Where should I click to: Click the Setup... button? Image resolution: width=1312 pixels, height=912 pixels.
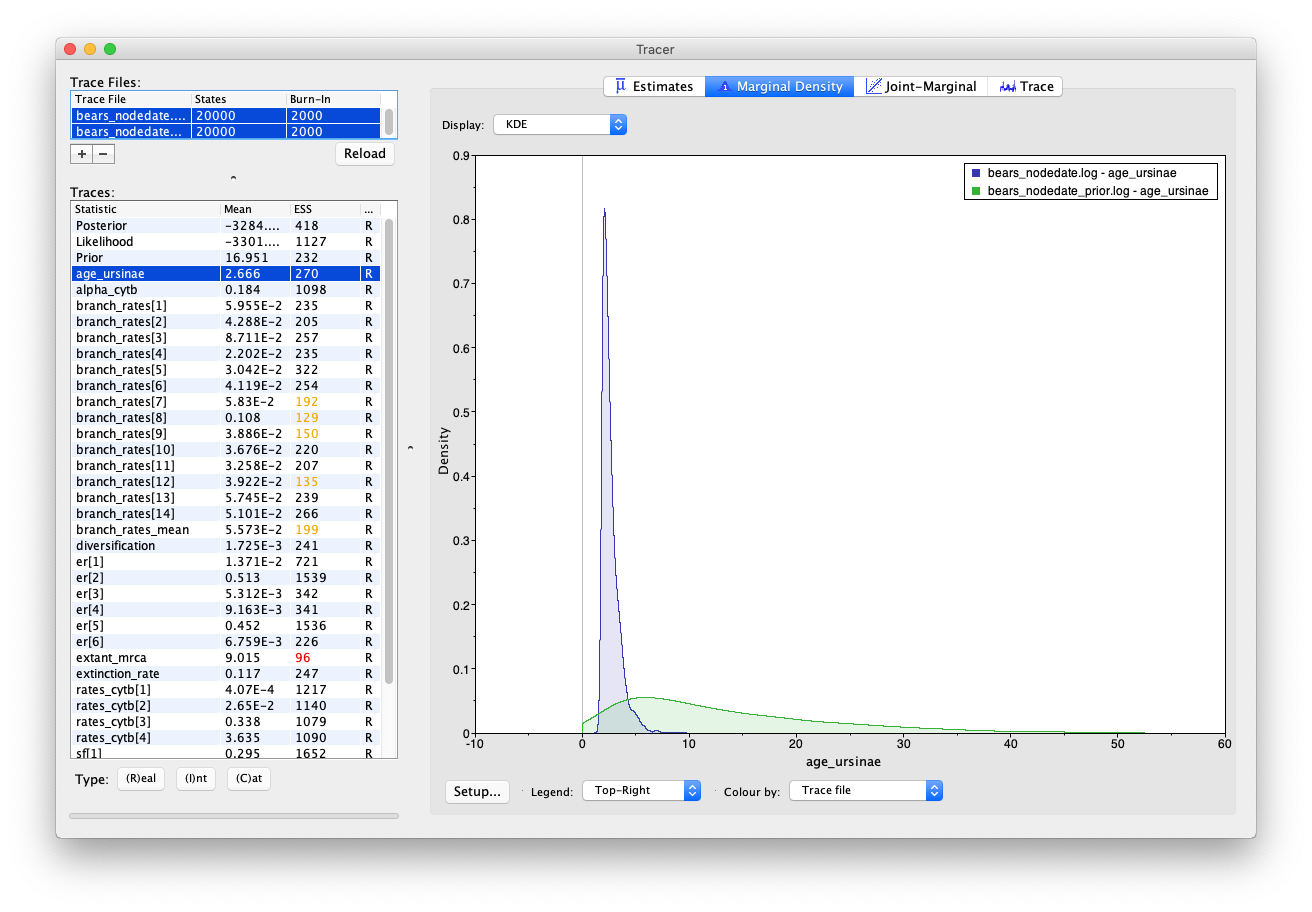click(x=477, y=791)
